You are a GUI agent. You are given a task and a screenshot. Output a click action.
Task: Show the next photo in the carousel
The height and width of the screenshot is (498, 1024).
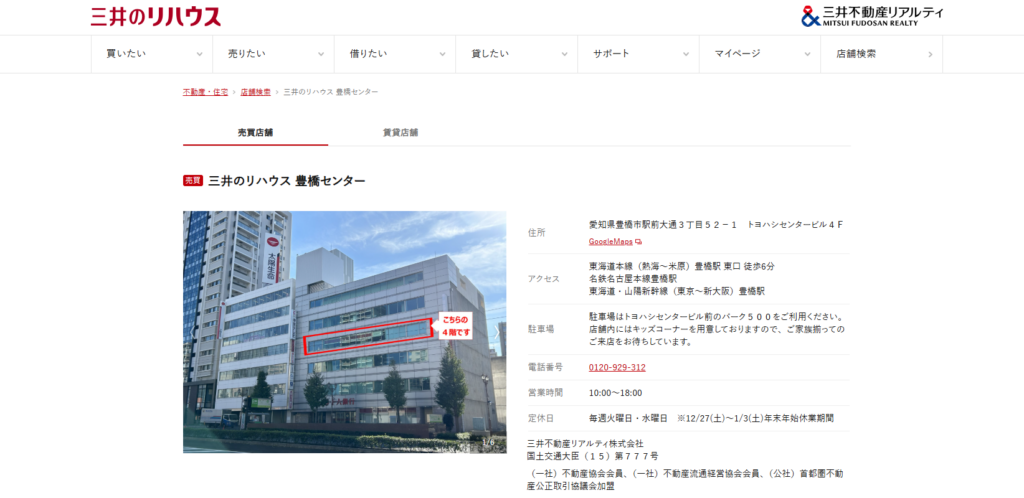pos(496,332)
